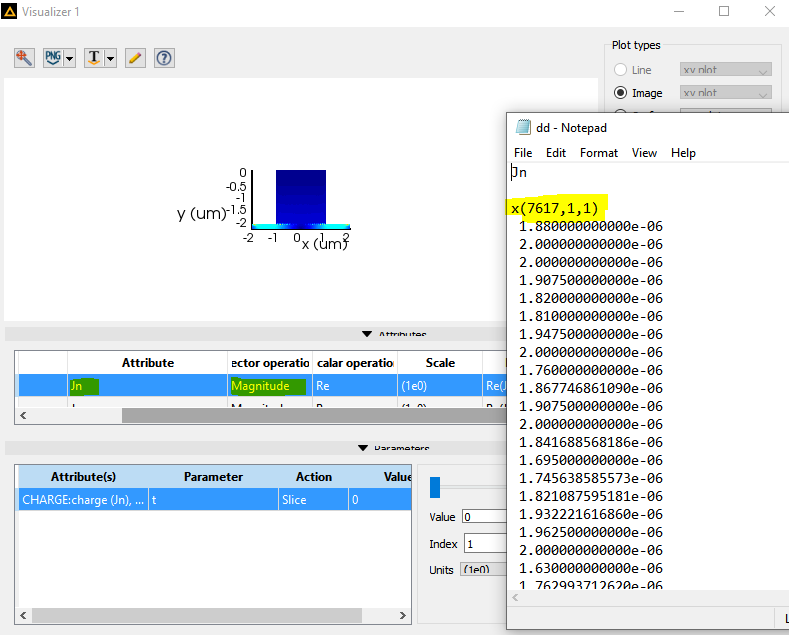Select the zoom magnifier tool
This screenshot has width=789, height=635.
(x=24, y=58)
